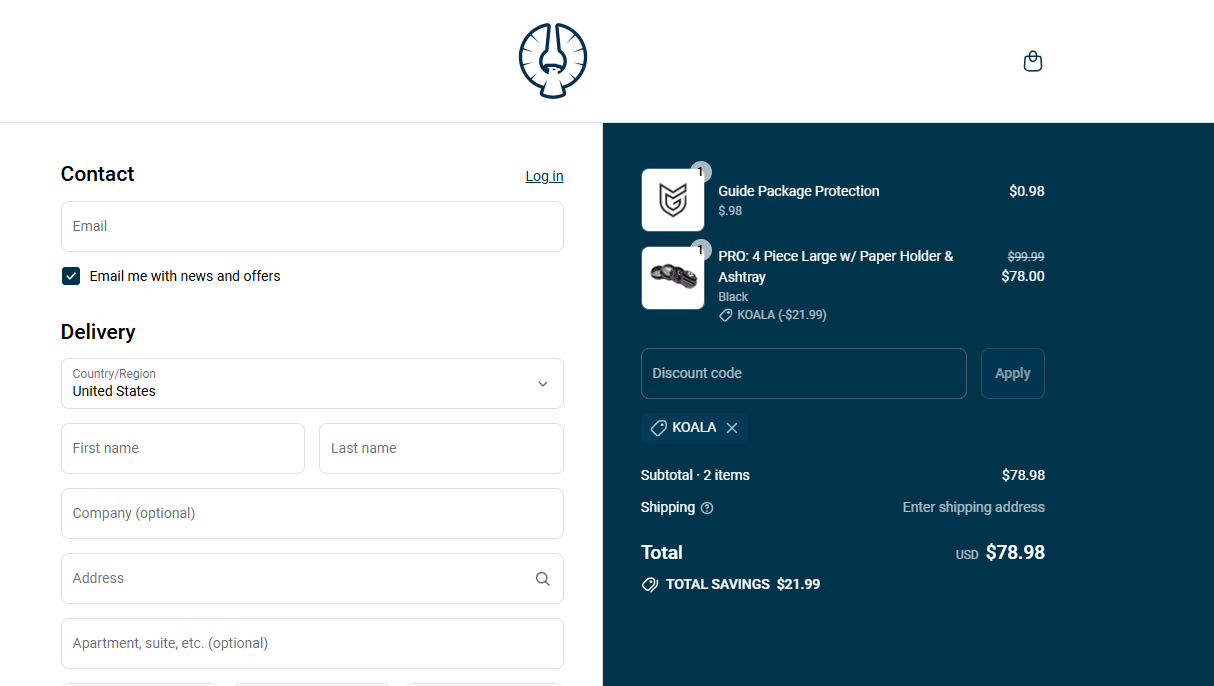Select the Company (optional) field
The width and height of the screenshot is (1214, 686).
point(312,513)
